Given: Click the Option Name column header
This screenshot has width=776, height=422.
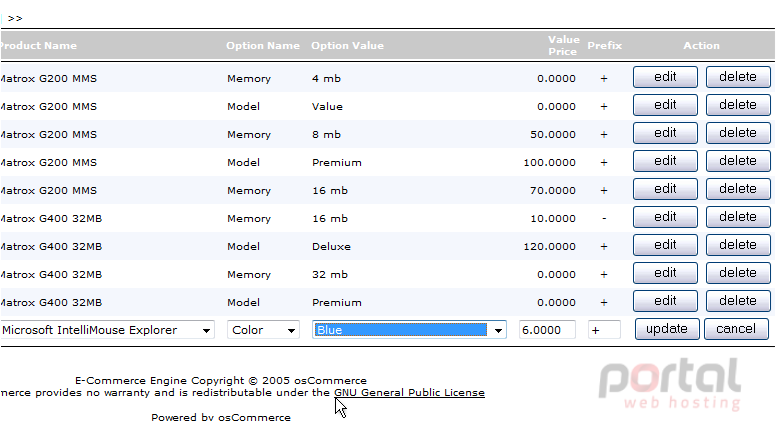Looking at the screenshot, I should [263, 46].
